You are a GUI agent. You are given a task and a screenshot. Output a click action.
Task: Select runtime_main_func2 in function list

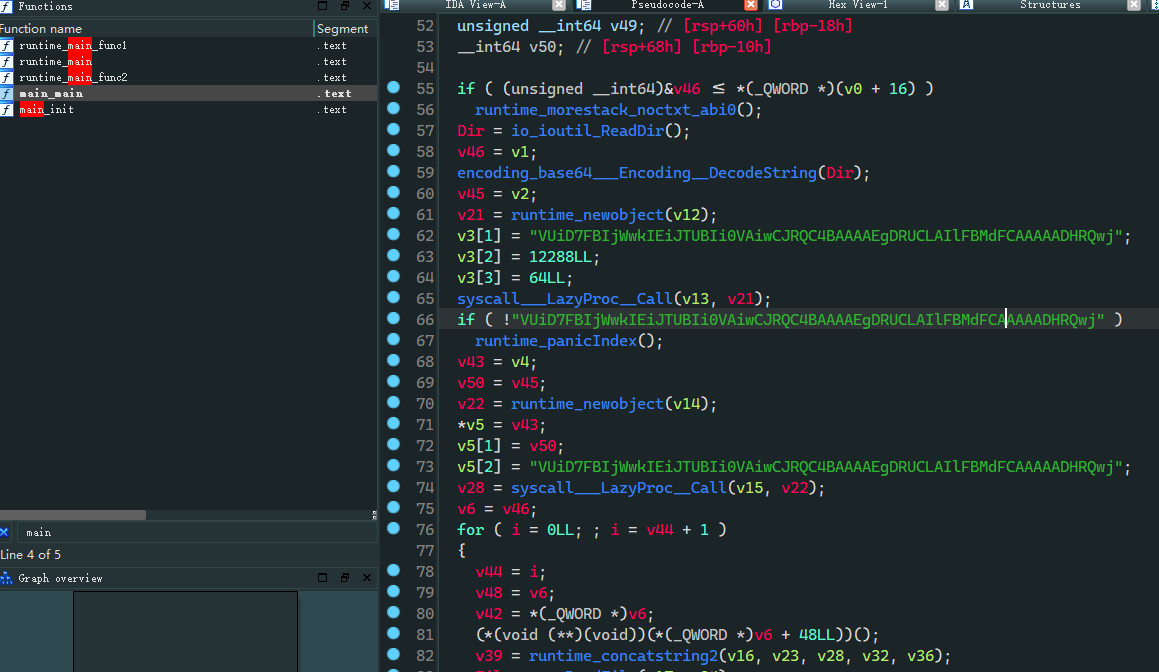73,78
